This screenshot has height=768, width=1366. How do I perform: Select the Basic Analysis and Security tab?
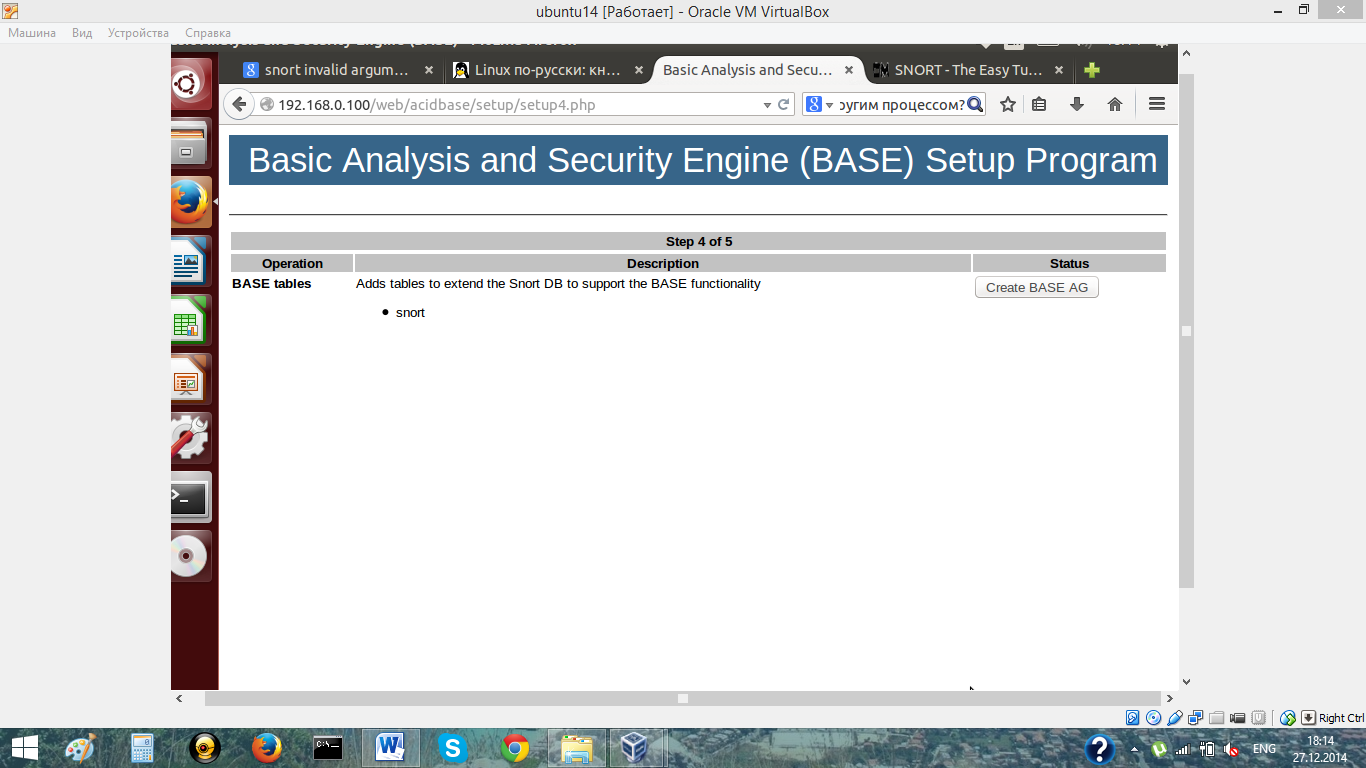pyautogui.click(x=758, y=70)
